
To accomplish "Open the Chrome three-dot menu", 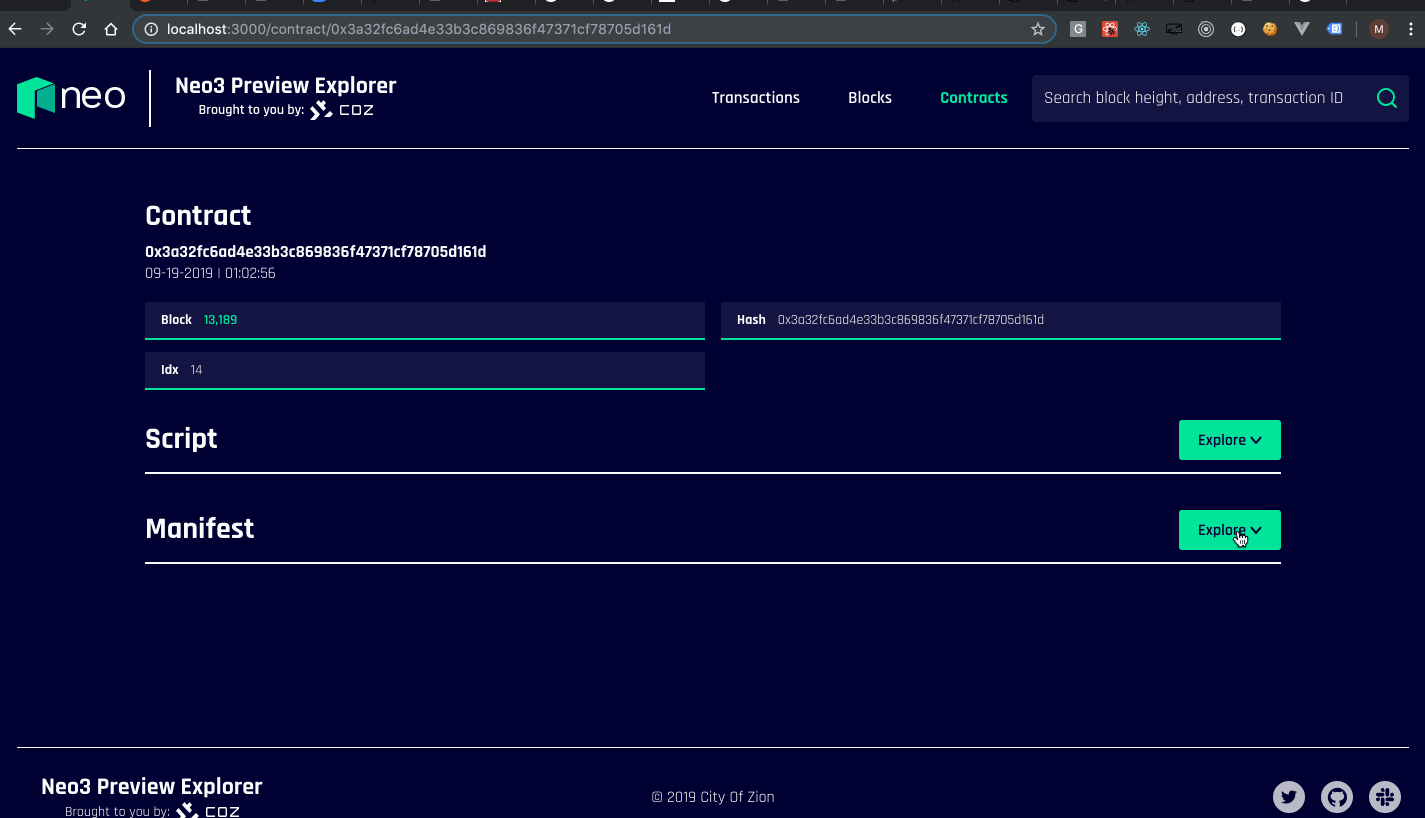I will click(1410, 29).
